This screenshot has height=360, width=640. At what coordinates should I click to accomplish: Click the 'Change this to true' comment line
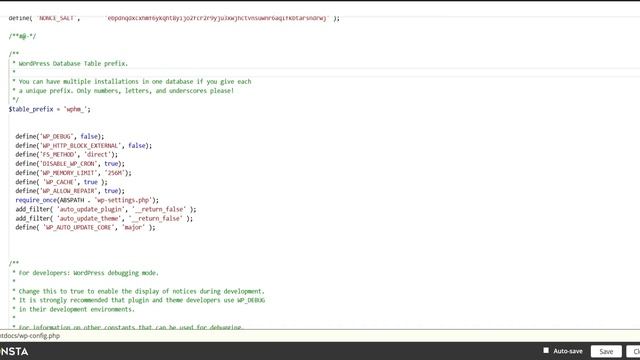point(138,291)
